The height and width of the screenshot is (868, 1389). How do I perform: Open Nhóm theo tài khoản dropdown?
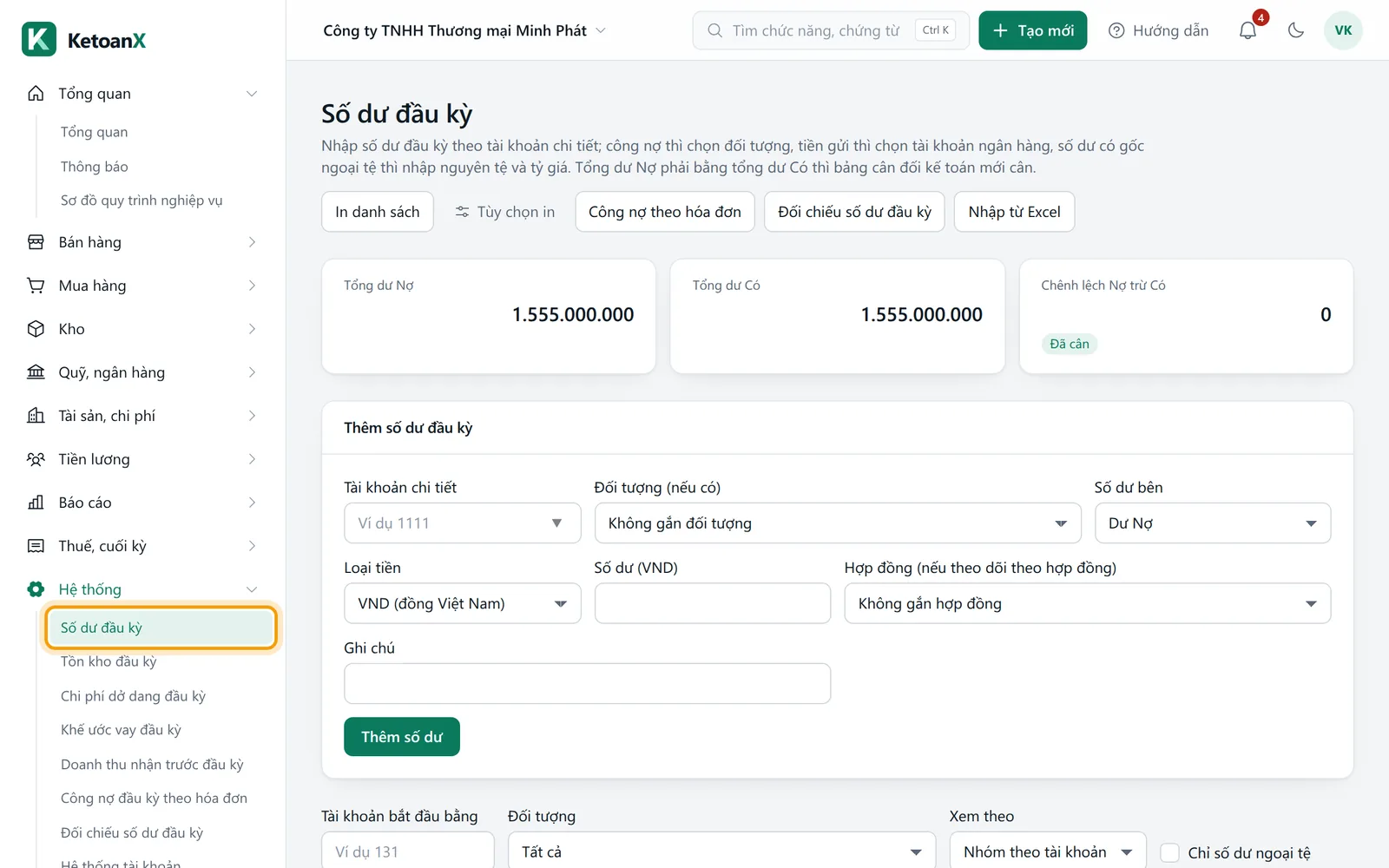1048,852
